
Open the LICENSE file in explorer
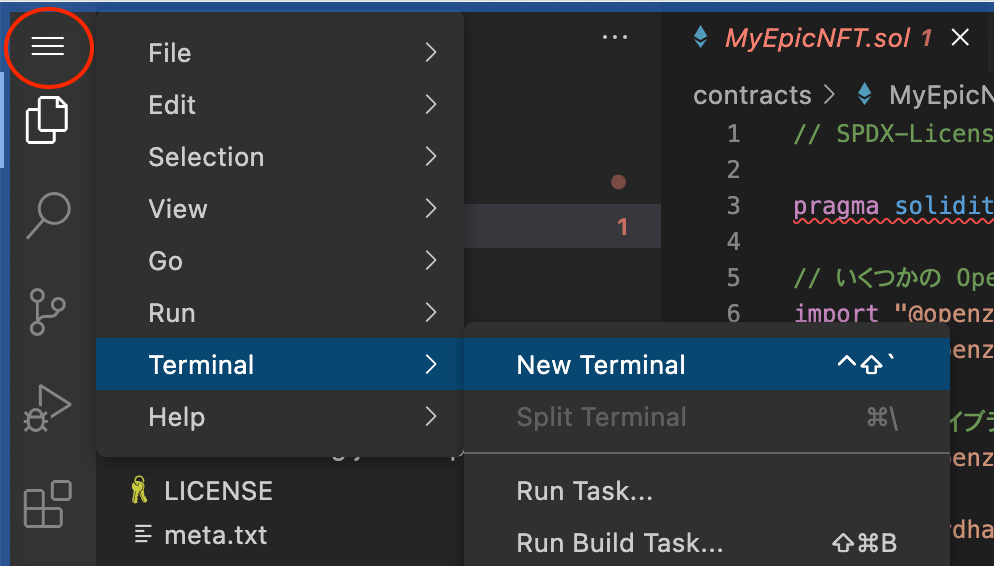(x=218, y=491)
